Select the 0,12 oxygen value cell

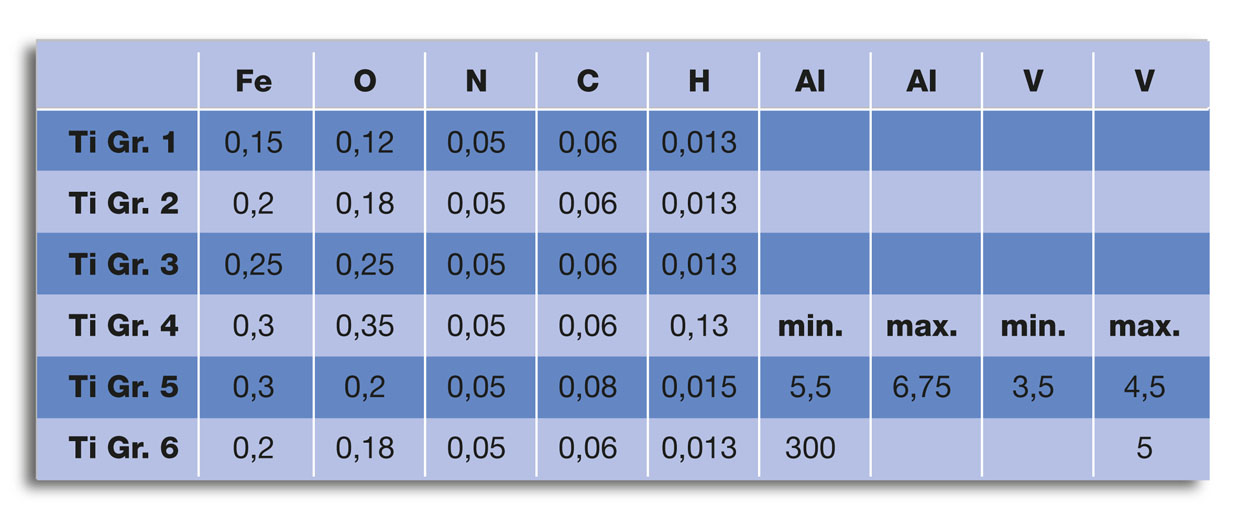(x=365, y=142)
